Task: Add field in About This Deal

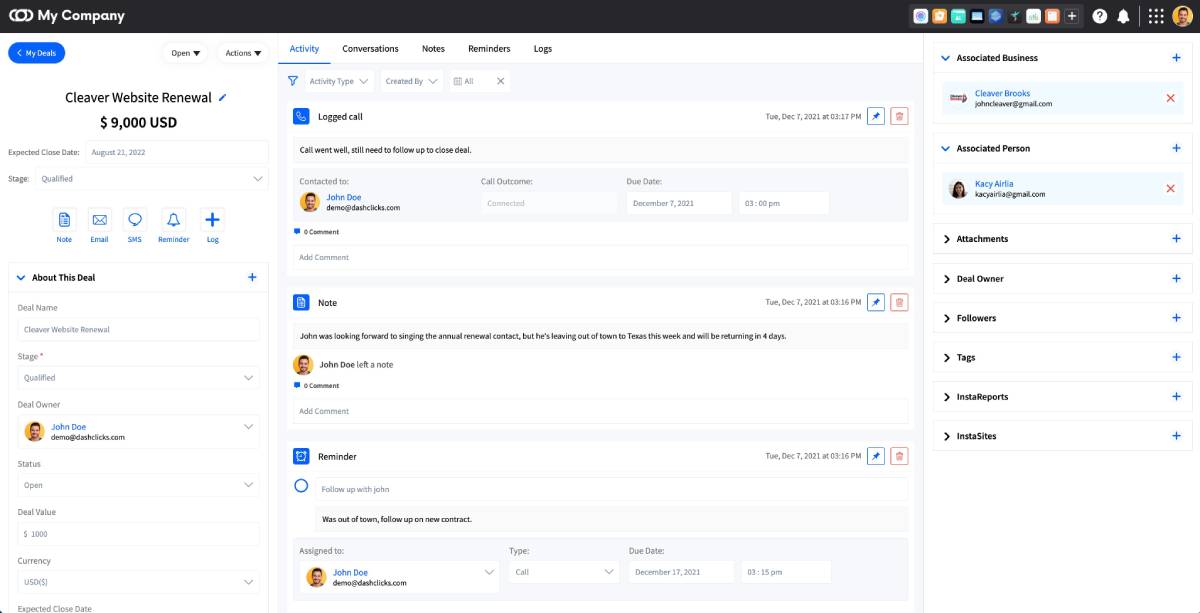Action: 252,277
